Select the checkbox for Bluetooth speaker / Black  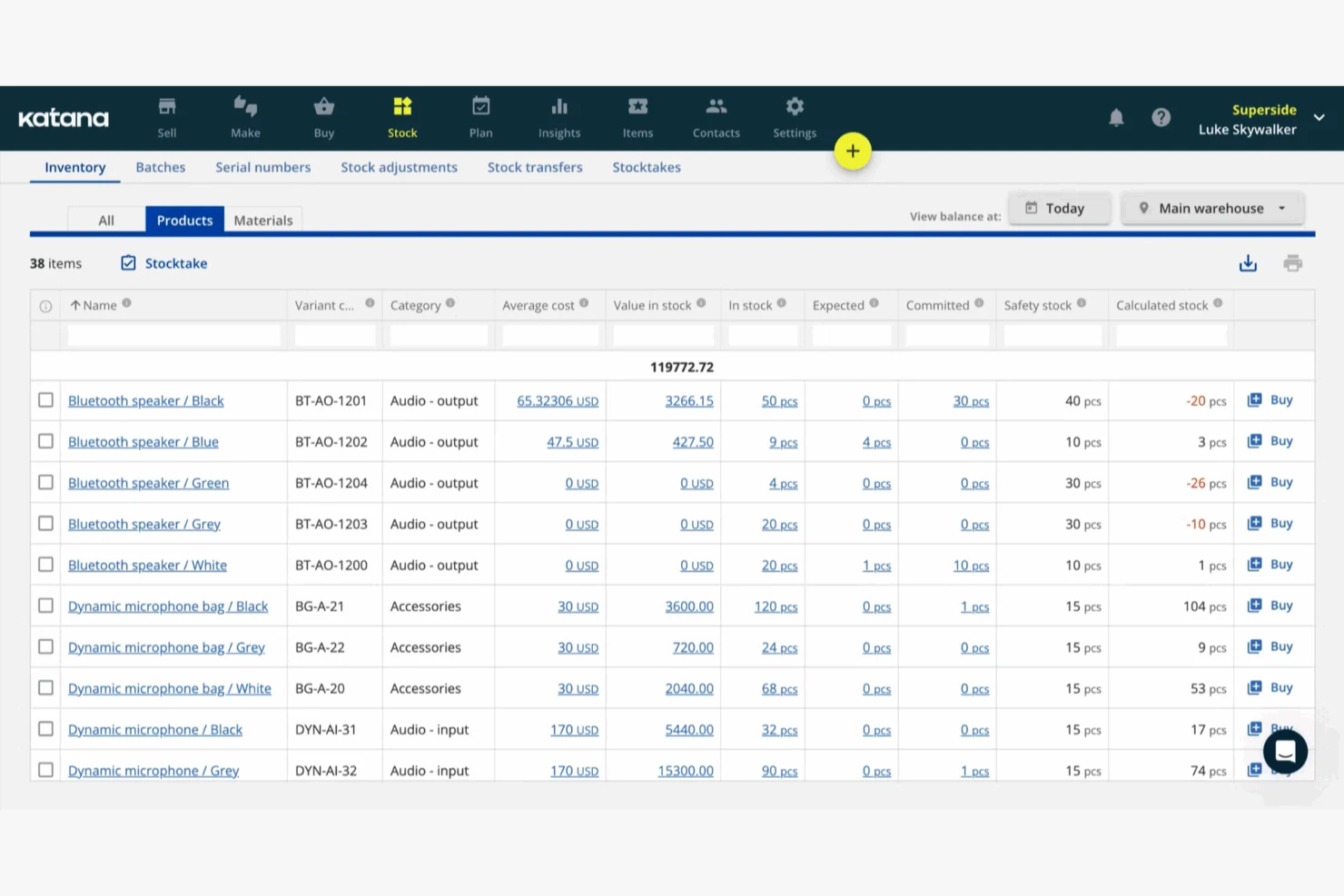coord(45,400)
